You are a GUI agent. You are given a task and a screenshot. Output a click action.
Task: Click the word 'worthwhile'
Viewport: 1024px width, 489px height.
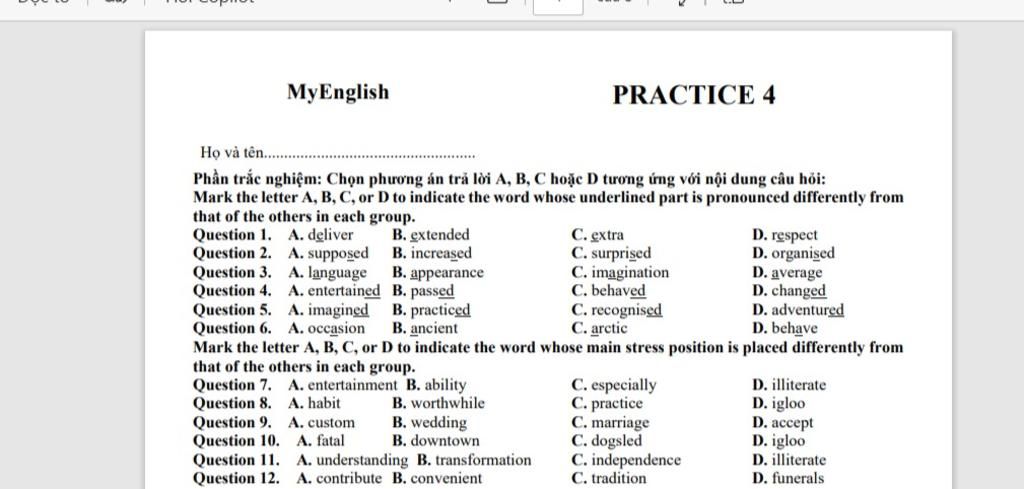(448, 403)
